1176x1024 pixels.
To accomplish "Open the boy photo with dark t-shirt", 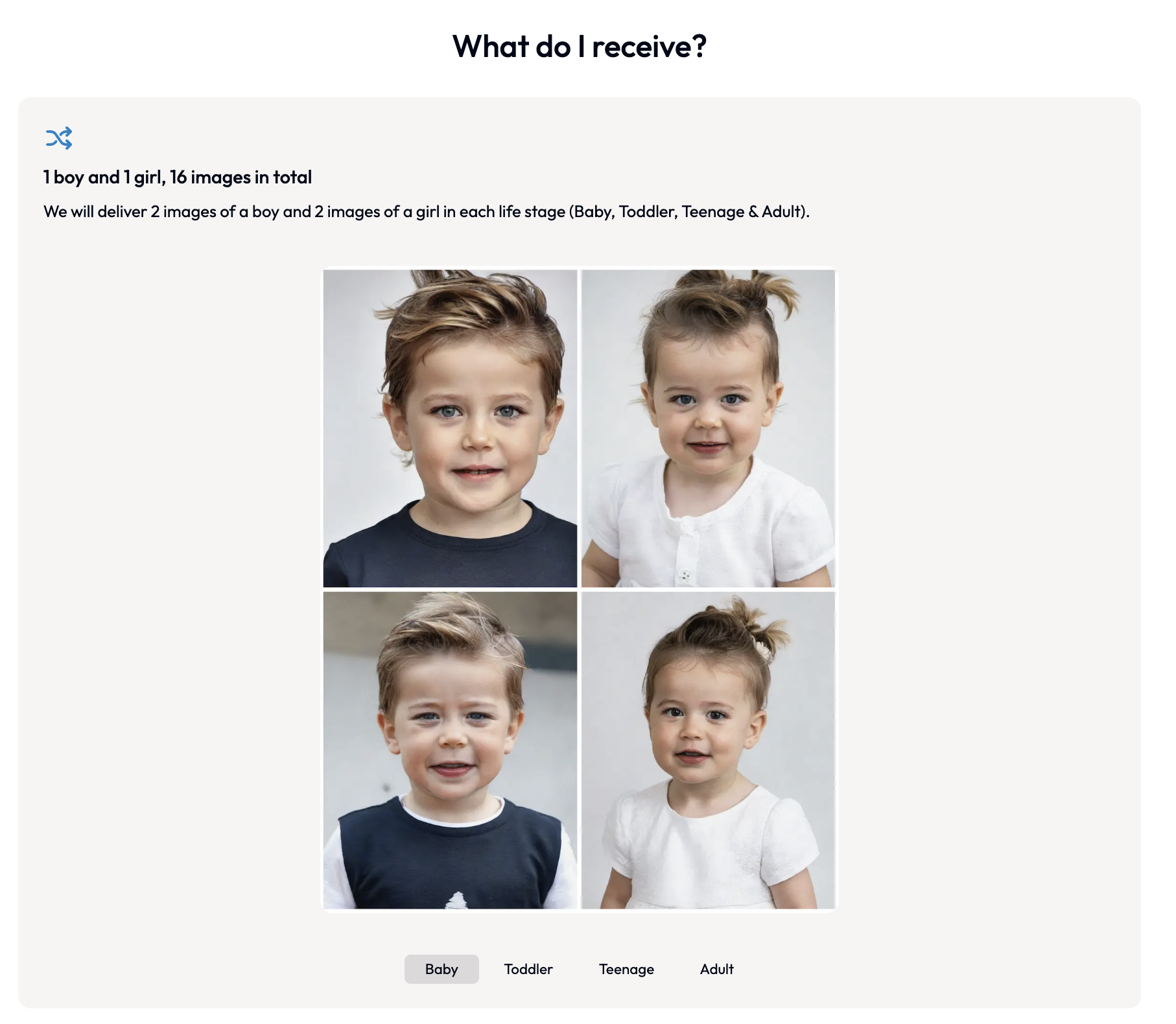I will click(x=450, y=428).
